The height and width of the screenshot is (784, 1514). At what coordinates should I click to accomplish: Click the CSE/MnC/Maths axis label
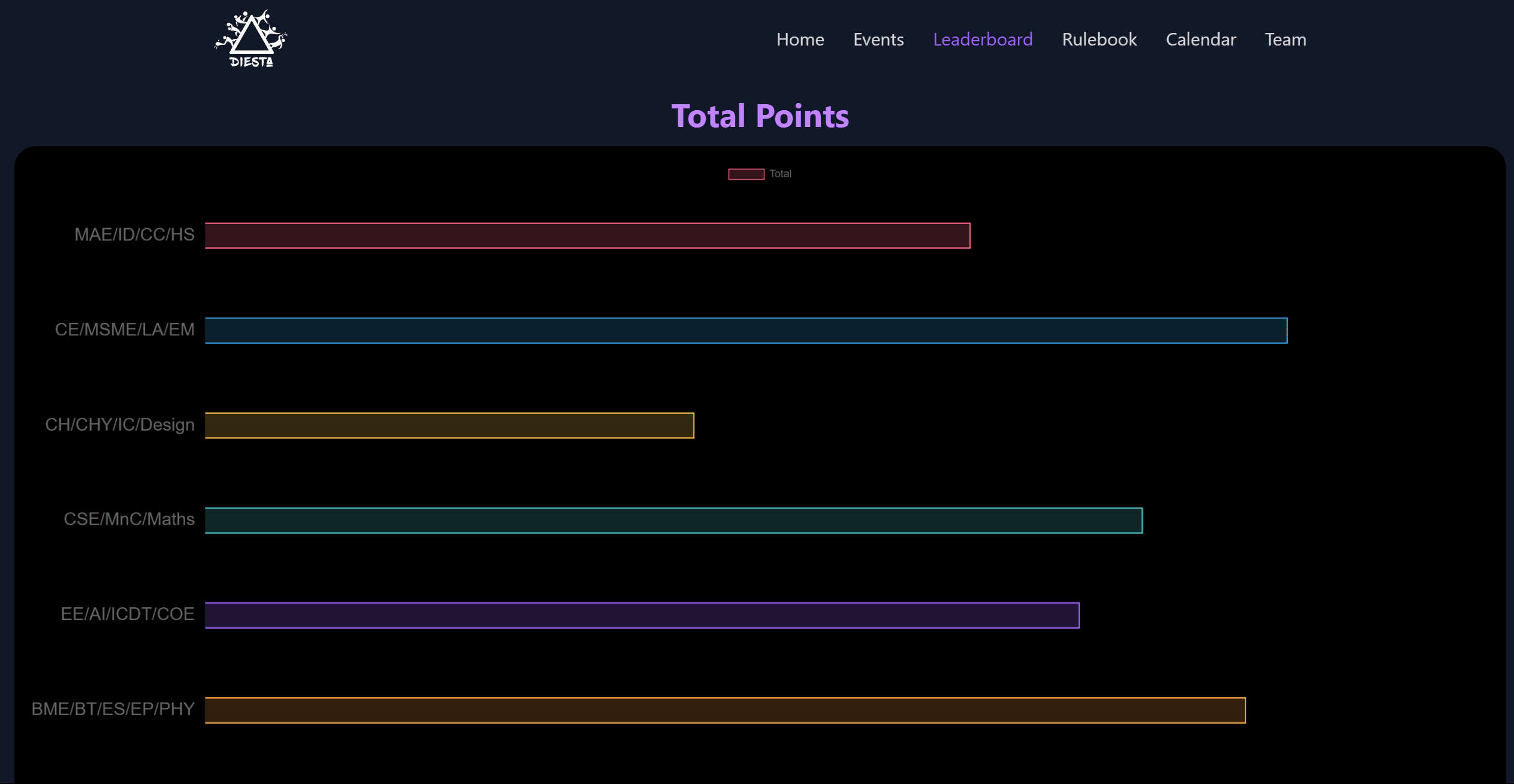point(129,519)
